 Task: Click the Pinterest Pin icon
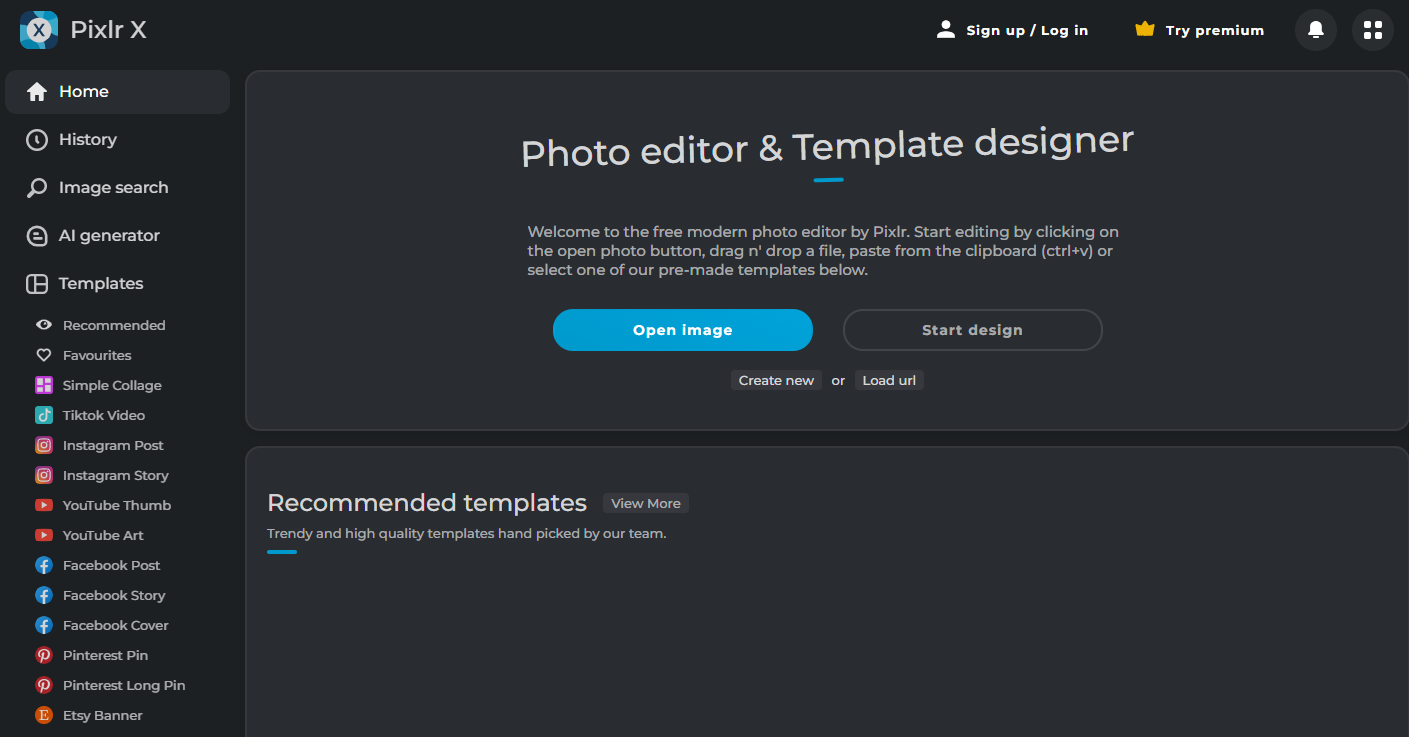click(44, 655)
